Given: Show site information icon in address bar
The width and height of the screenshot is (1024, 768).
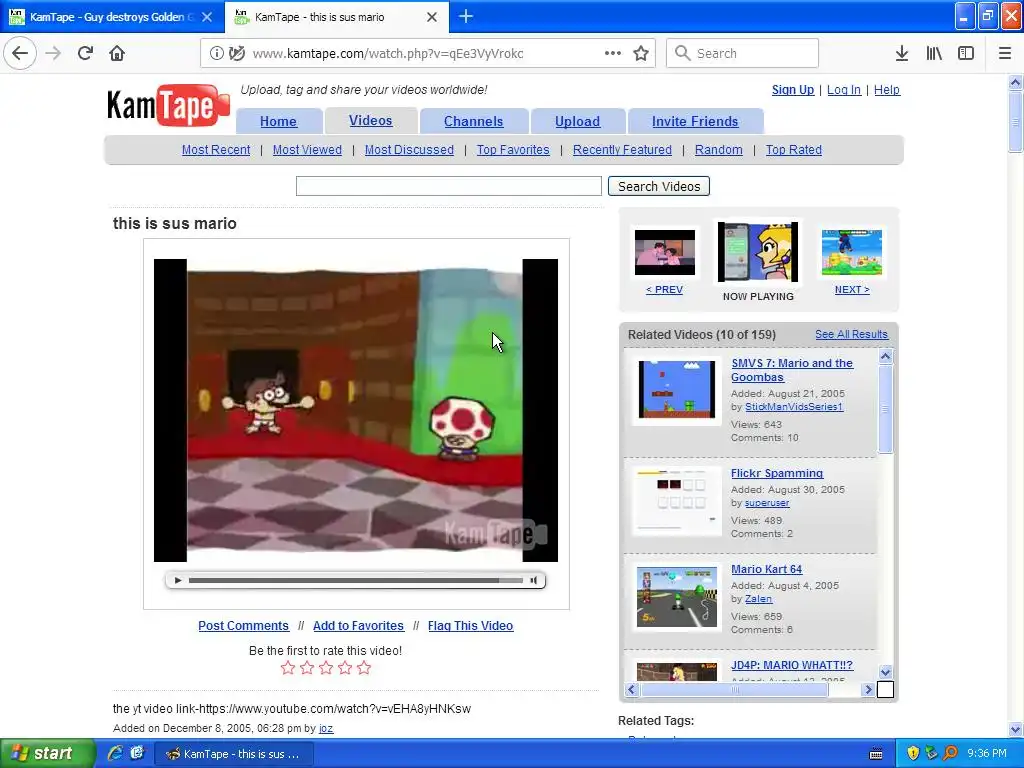Looking at the screenshot, I should pos(217,54).
